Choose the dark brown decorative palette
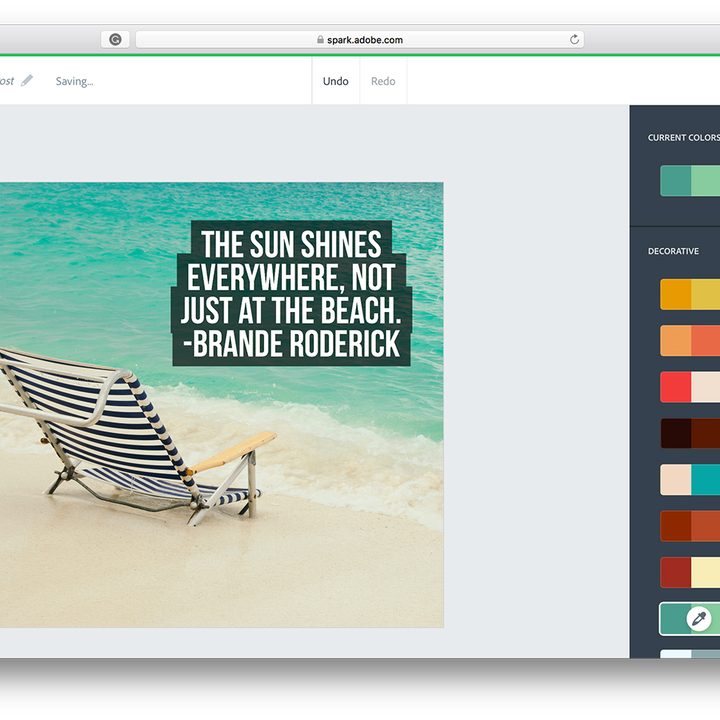Viewport: 720px width, 720px height. coord(690,433)
